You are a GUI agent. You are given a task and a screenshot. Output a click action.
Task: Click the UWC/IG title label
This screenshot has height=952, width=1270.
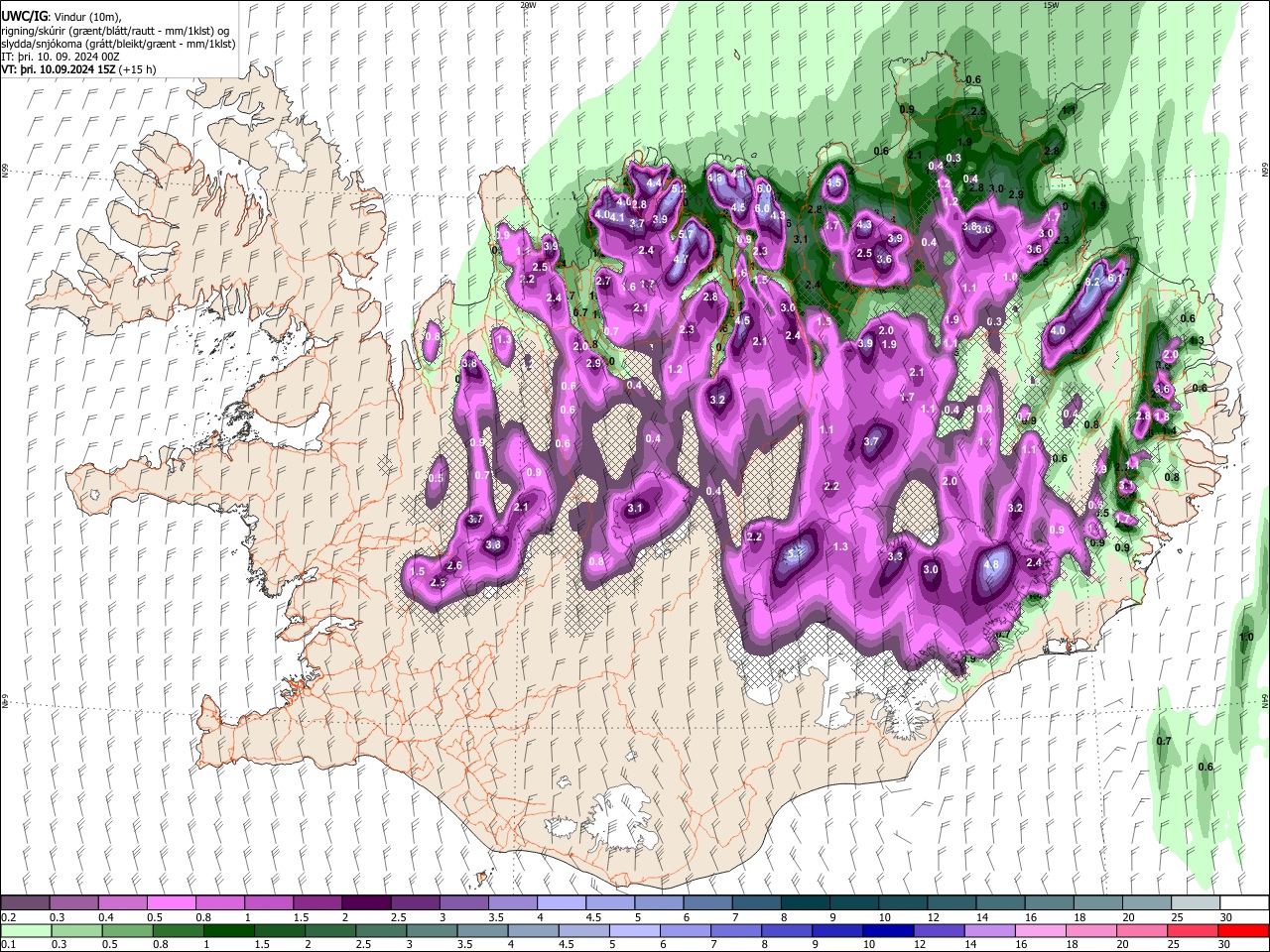[24, 16]
